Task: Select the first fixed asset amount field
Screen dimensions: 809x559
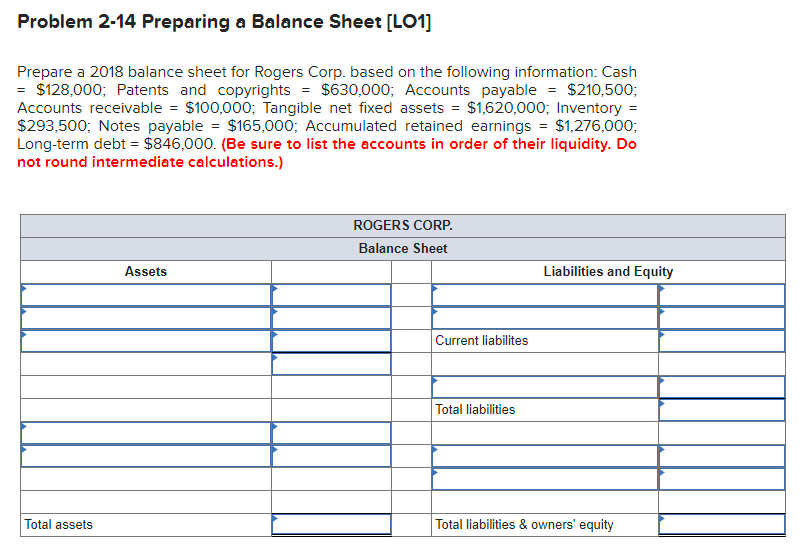Action: tap(331, 433)
